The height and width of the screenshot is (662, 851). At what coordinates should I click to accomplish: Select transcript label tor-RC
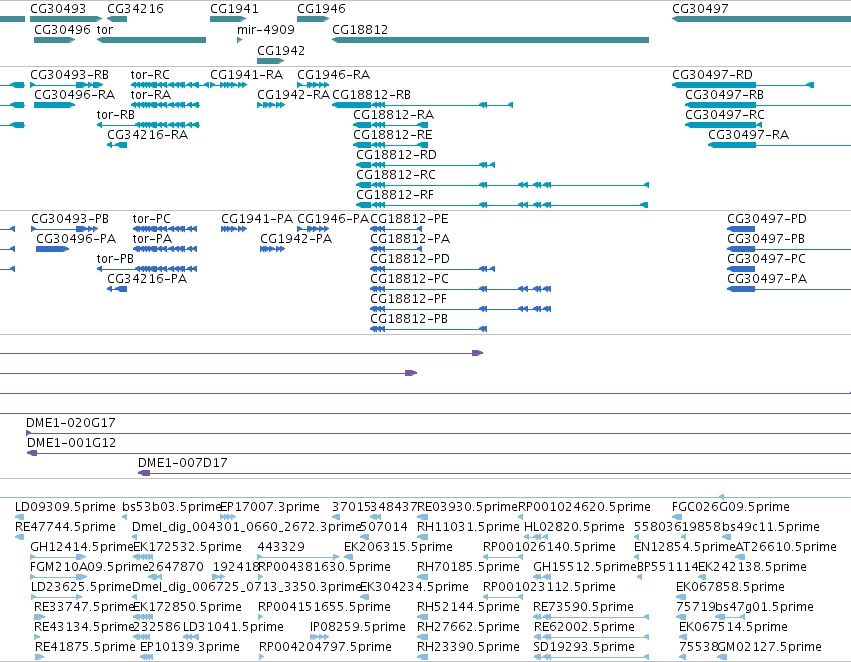tap(150, 75)
